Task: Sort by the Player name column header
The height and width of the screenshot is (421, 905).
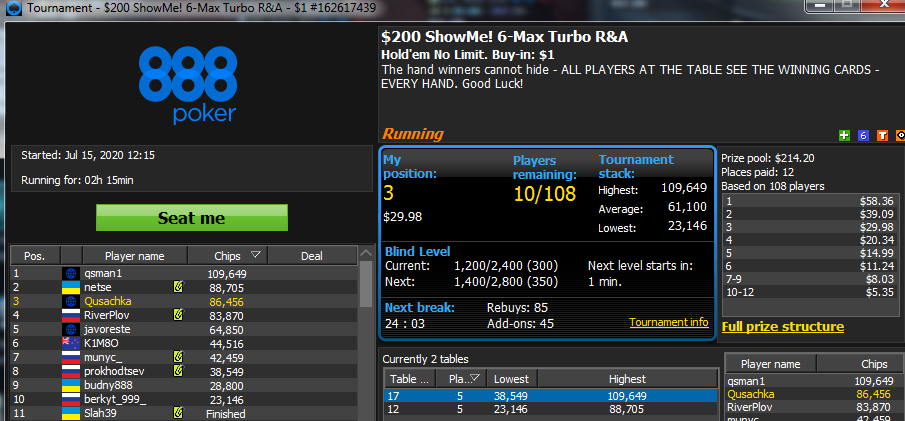Action: 135,256
